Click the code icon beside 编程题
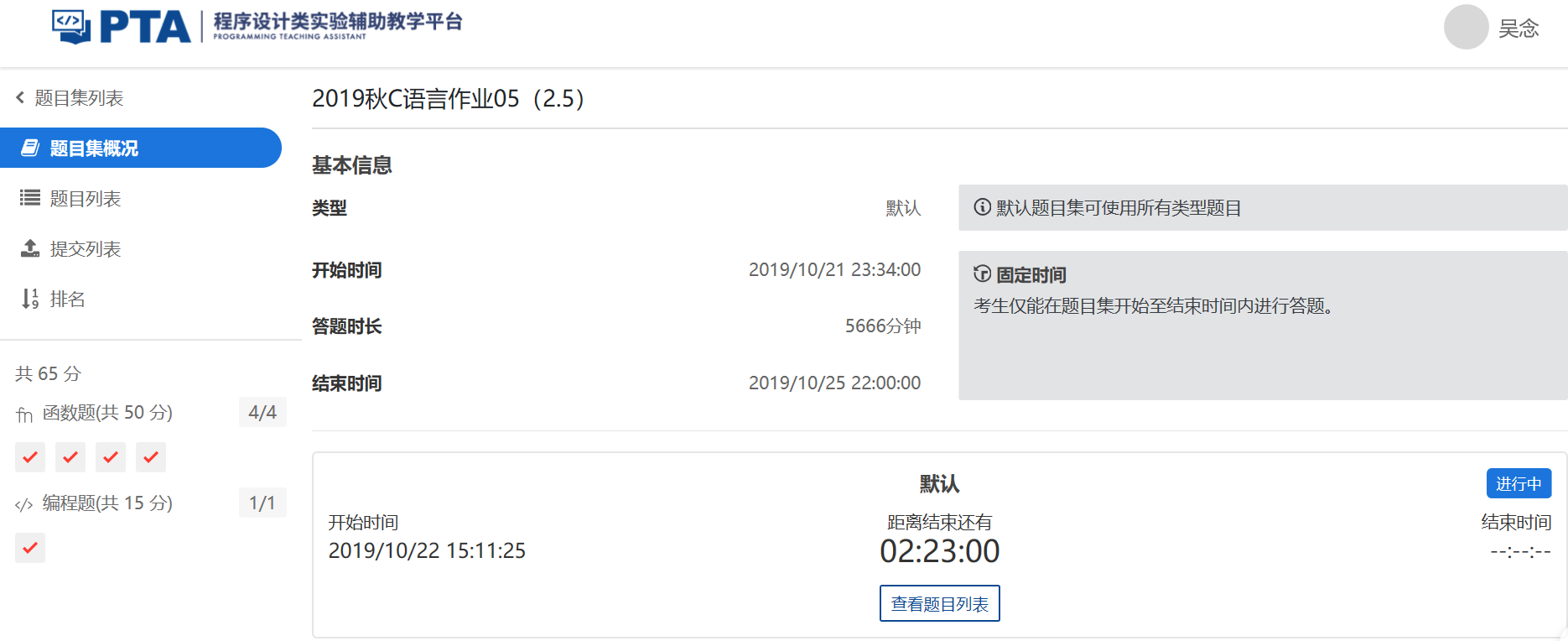The height and width of the screenshot is (641, 1568). click(24, 504)
